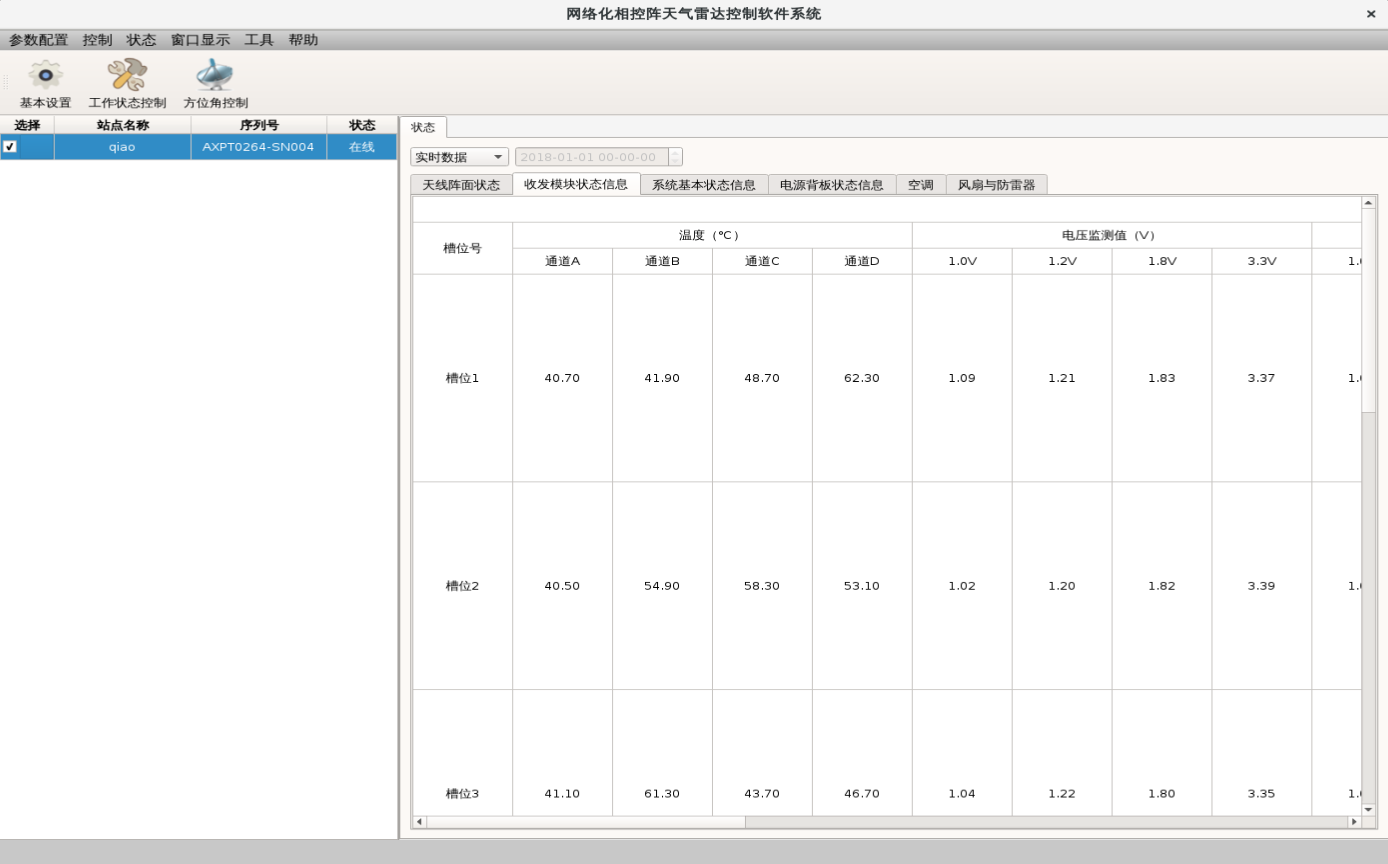Close the application window
Viewport: 1388px width, 864px height.
pyautogui.click(x=1371, y=14)
